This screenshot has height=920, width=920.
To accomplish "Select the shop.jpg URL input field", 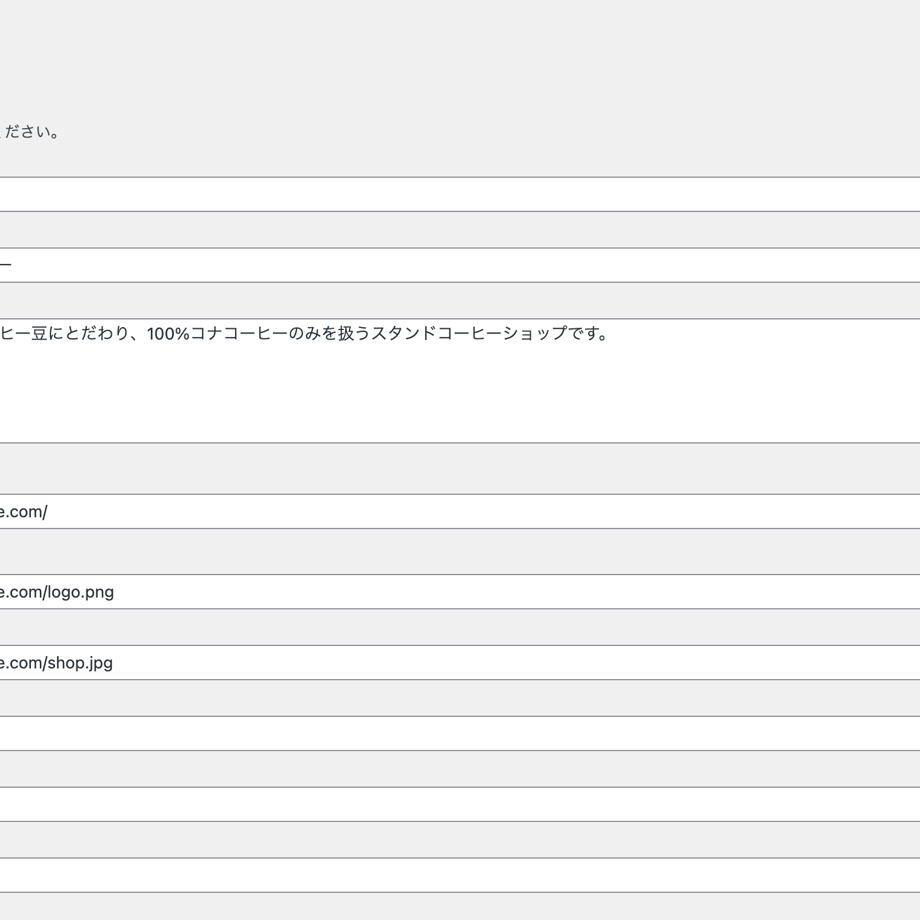I will point(460,662).
